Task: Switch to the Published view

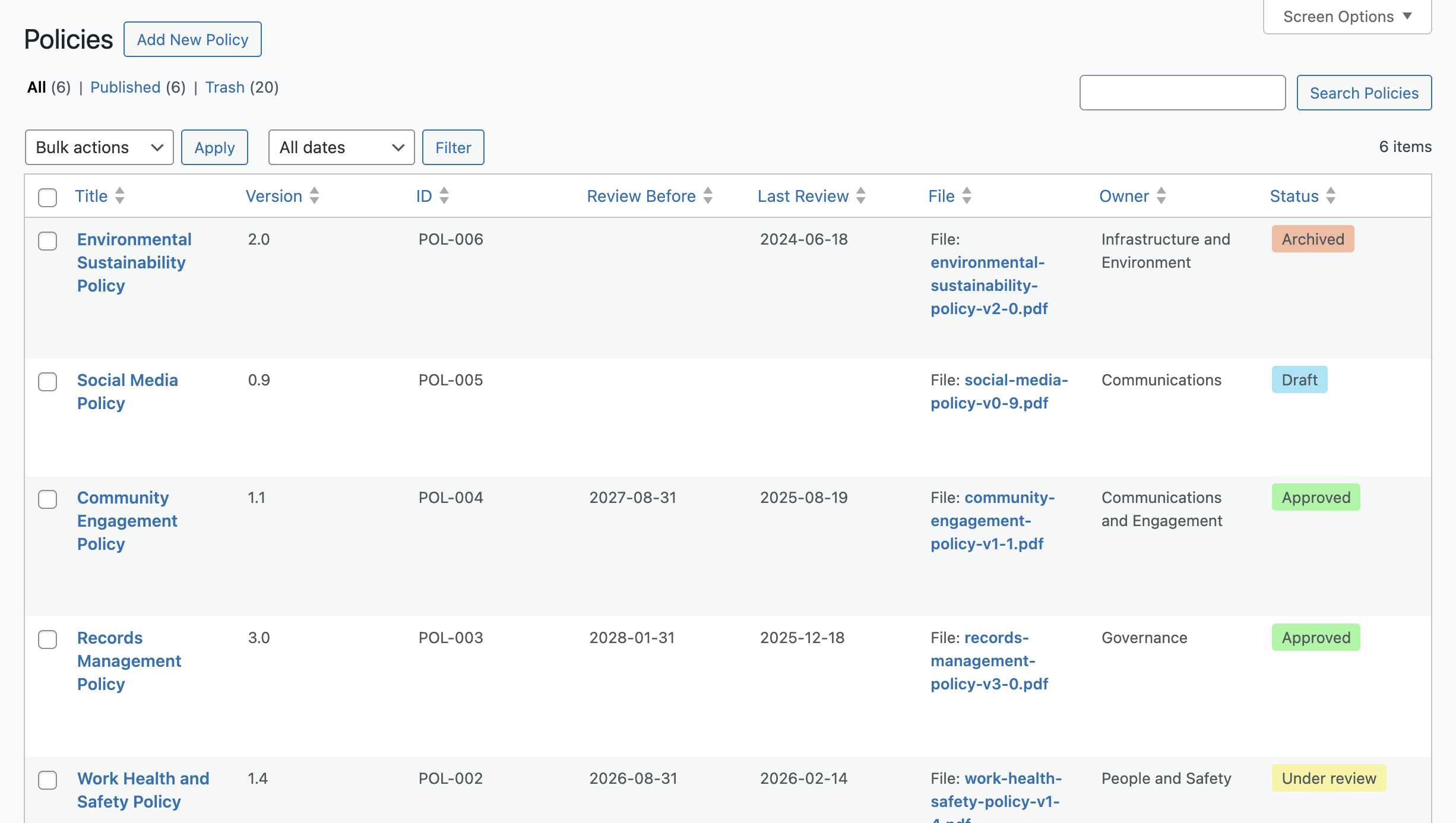Action: click(x=125, y=87)
